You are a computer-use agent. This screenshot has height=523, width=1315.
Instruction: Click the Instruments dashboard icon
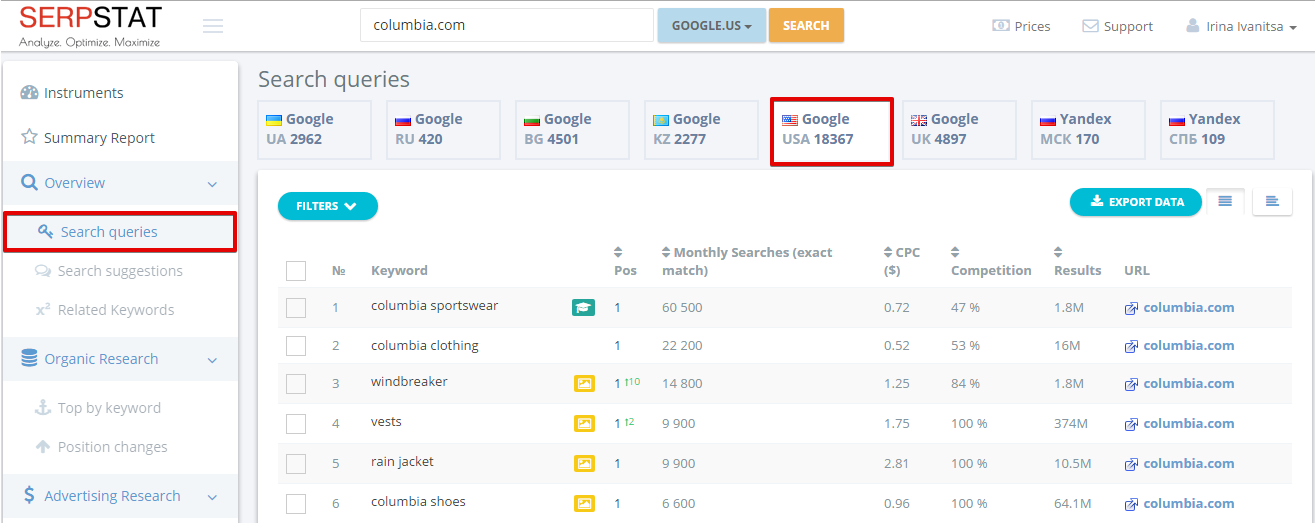coord(29,93)
